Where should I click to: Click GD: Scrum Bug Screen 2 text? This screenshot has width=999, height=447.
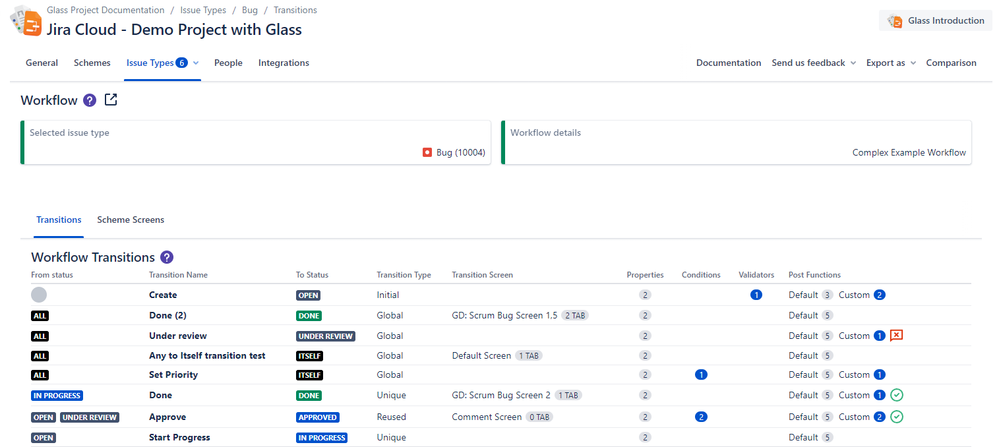[x=501, y=395]
